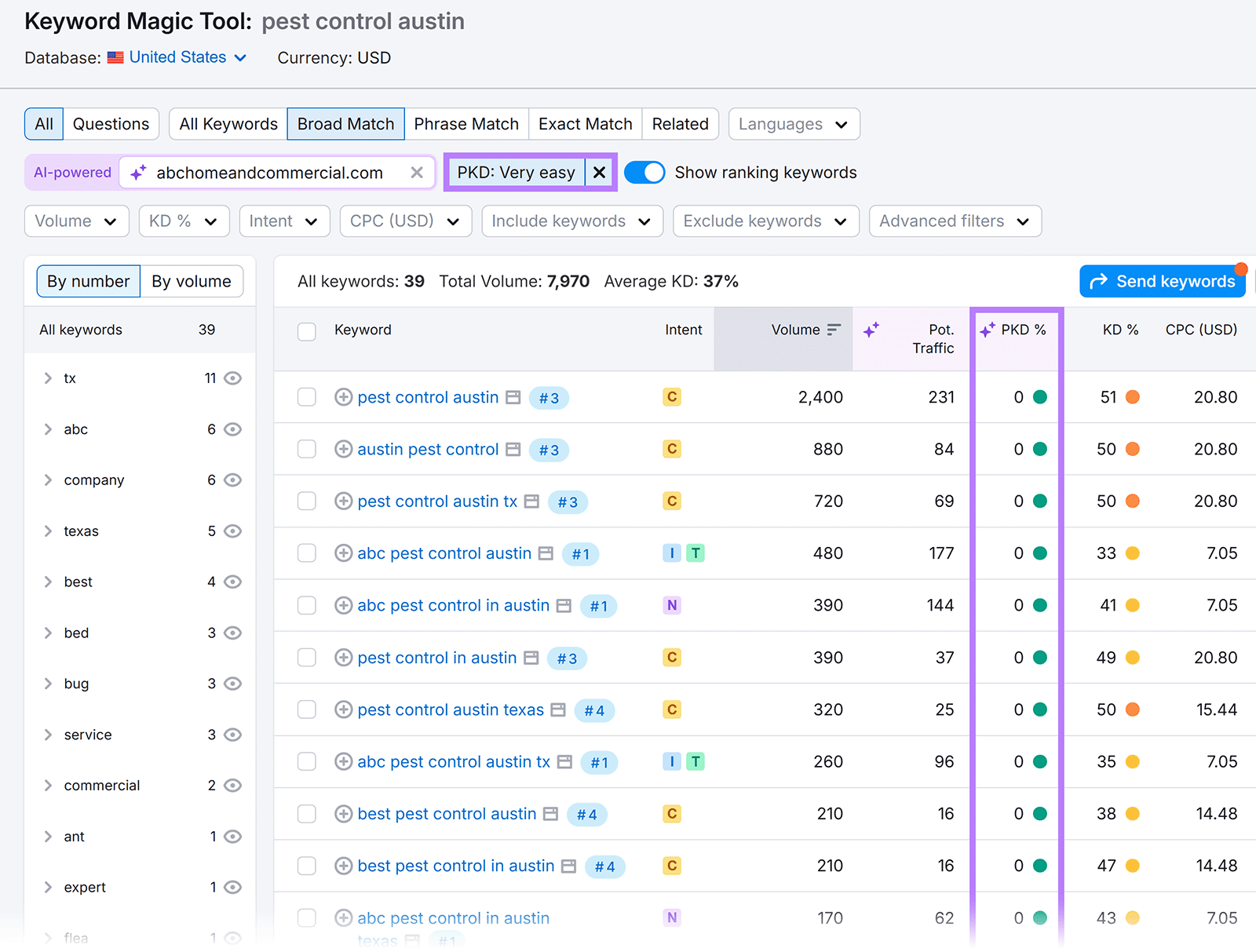This screenshot has height=952, width=1256.
Task: Select the Exact Match tab
Action: tap(584, 123)
